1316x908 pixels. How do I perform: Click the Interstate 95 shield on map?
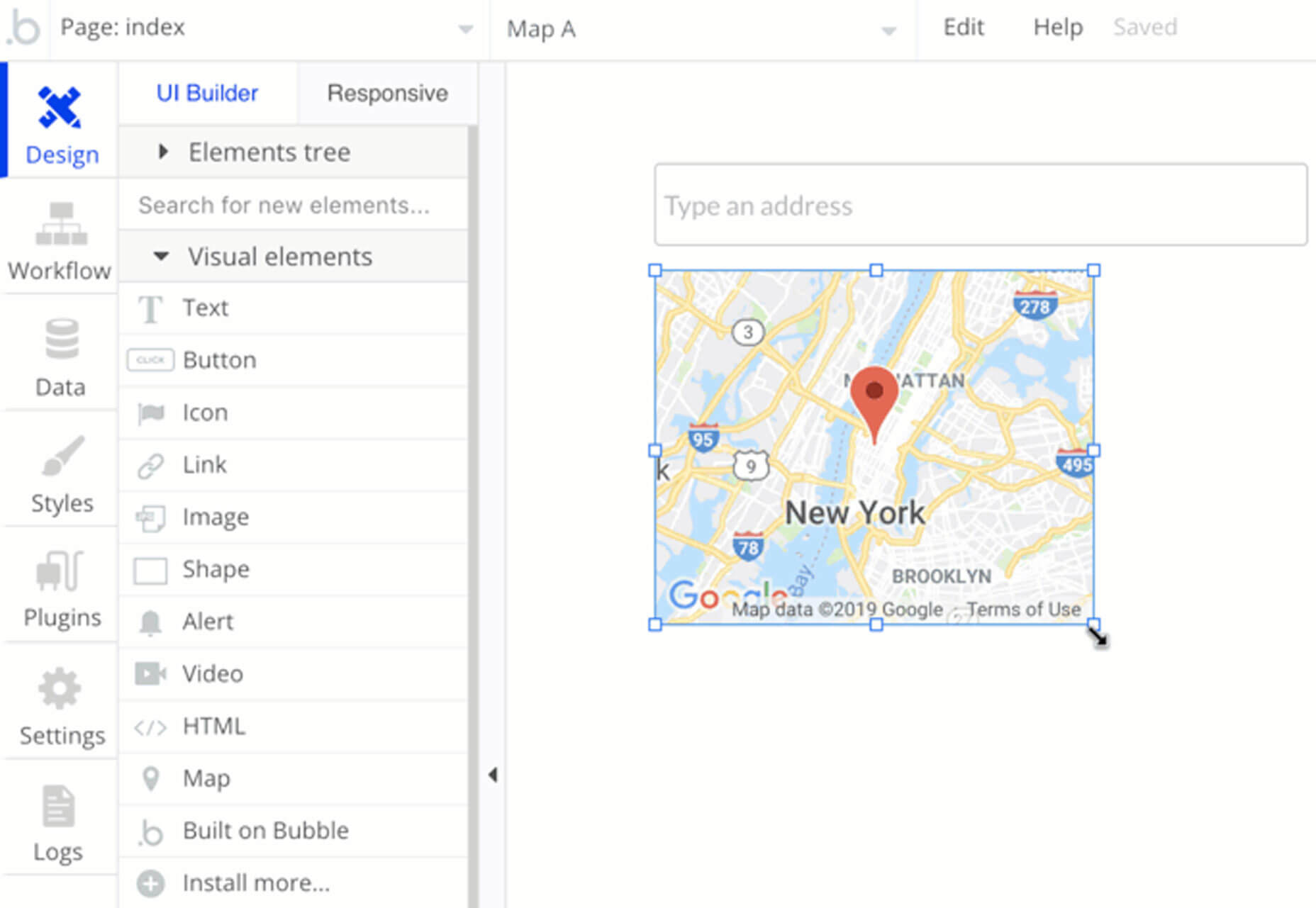tap(703, 437)
